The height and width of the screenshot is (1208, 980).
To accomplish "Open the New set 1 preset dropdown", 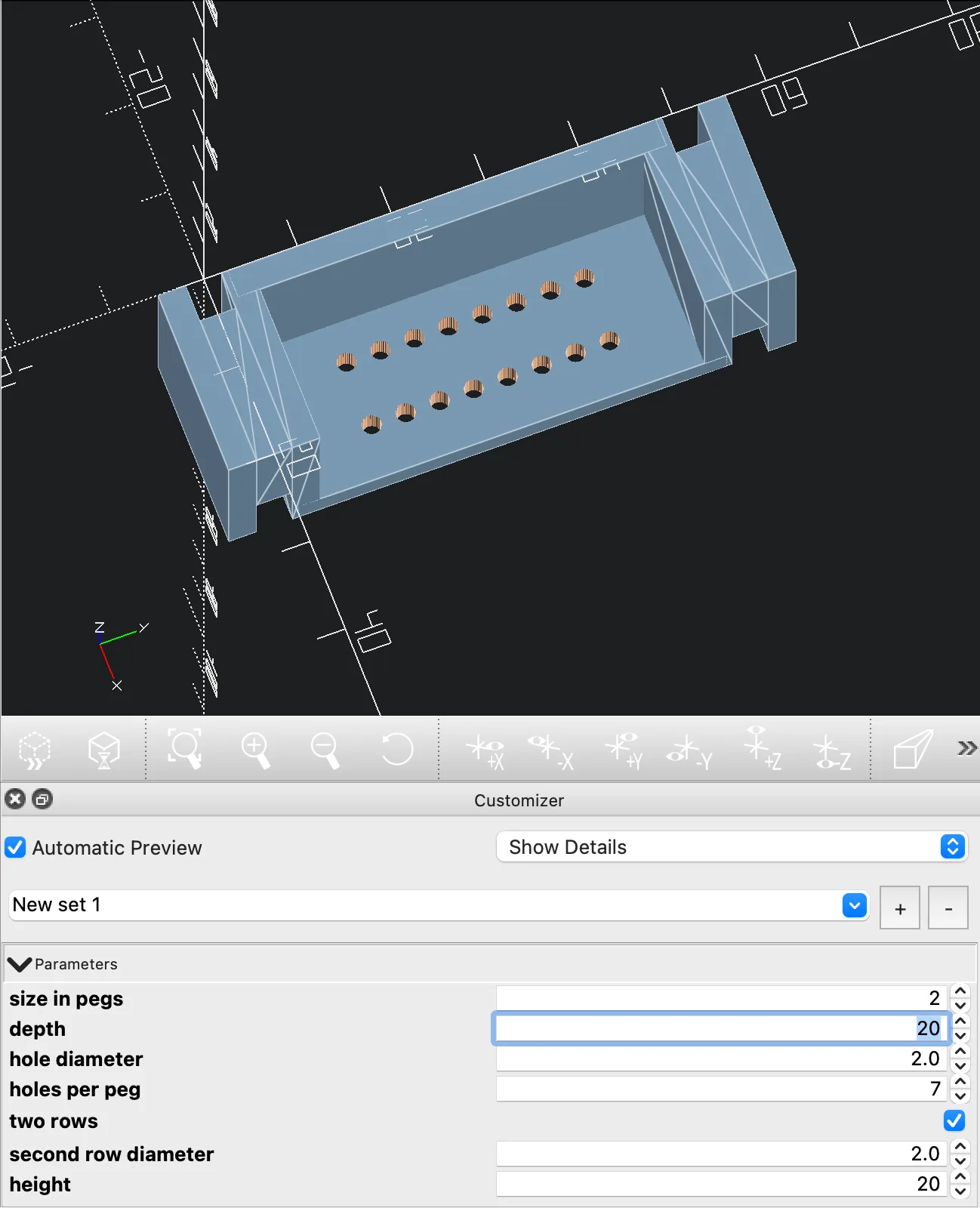I will (x=854, y=905).
